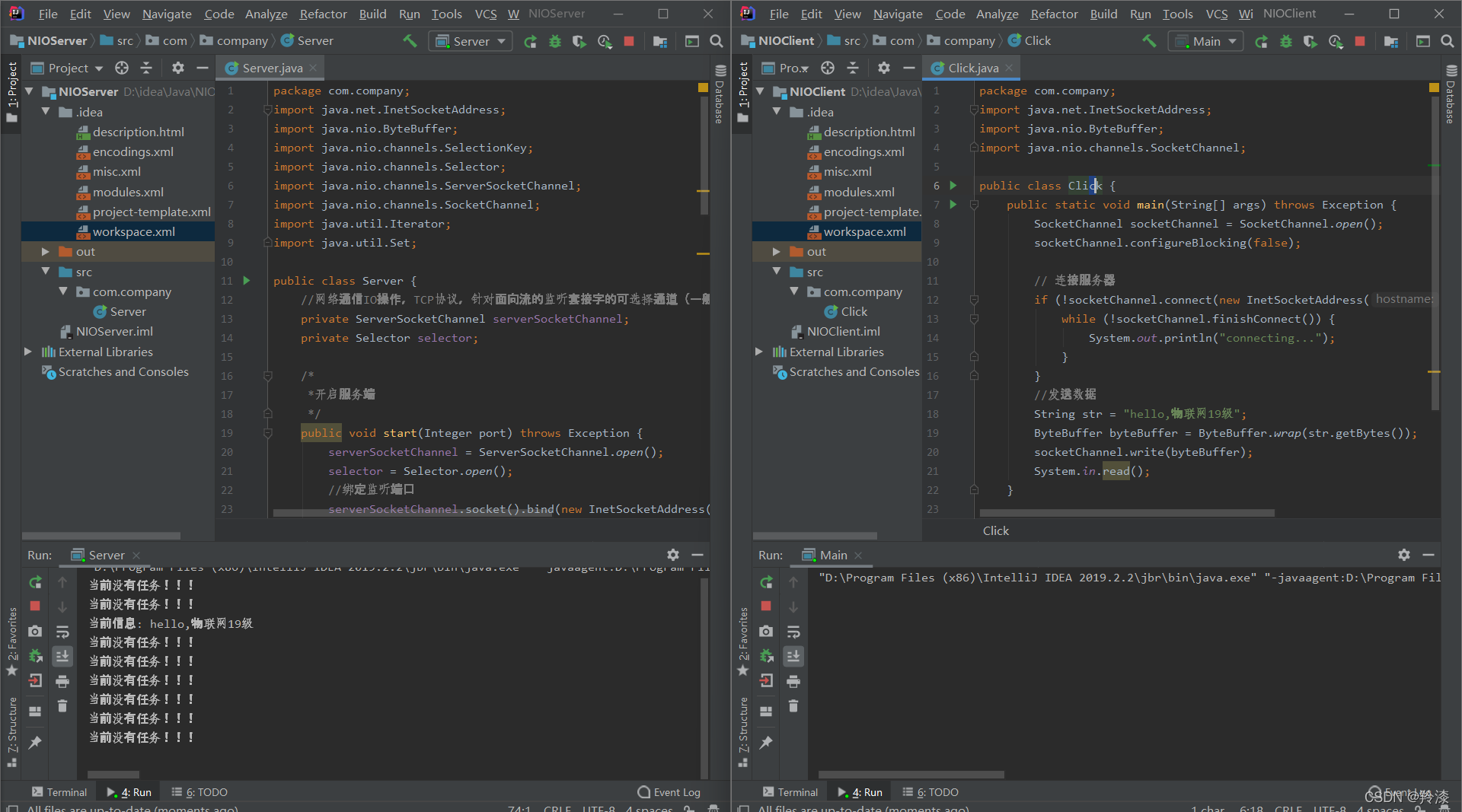This screenshot has width=1462, height=812.
Task: Open the Main run configuration dropdown
Action: (x=1205, y=41)
